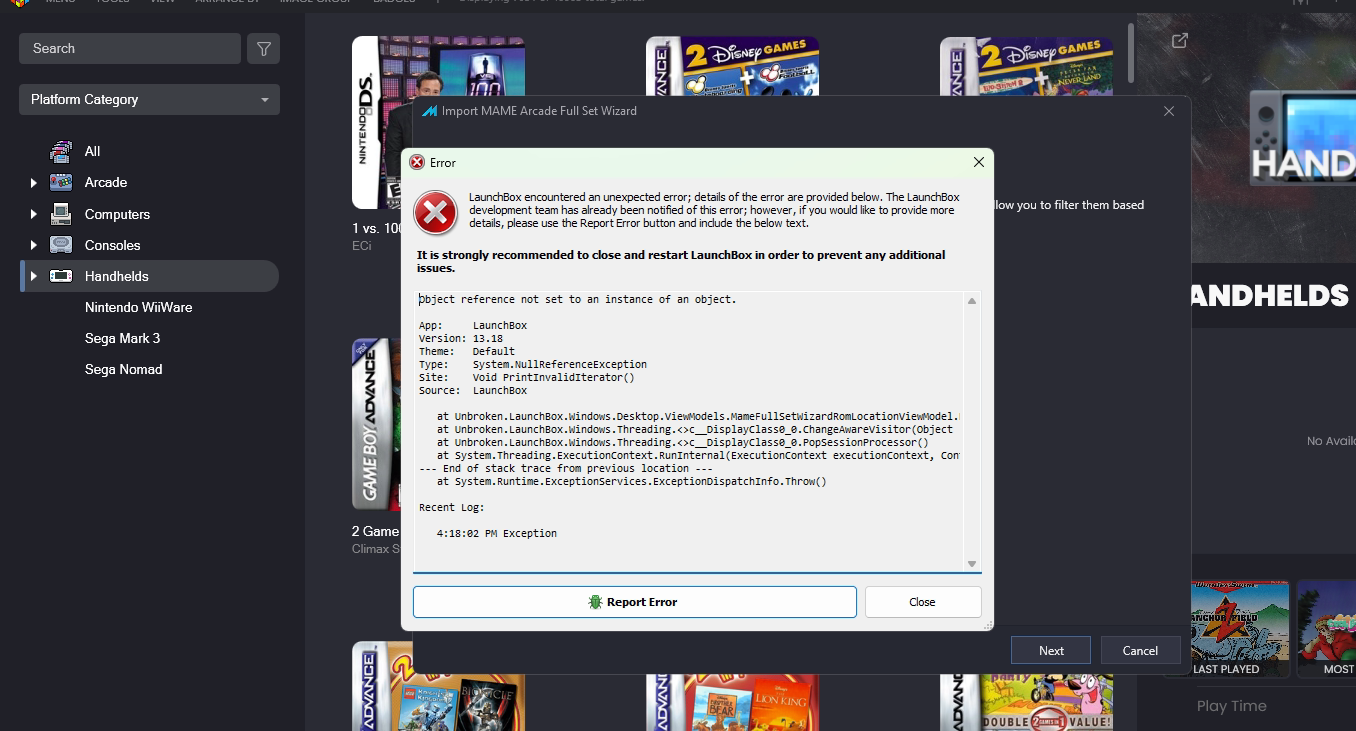1356x731 pixels.
Task: Select the Double Value game cover
Action: point(1026,700)
